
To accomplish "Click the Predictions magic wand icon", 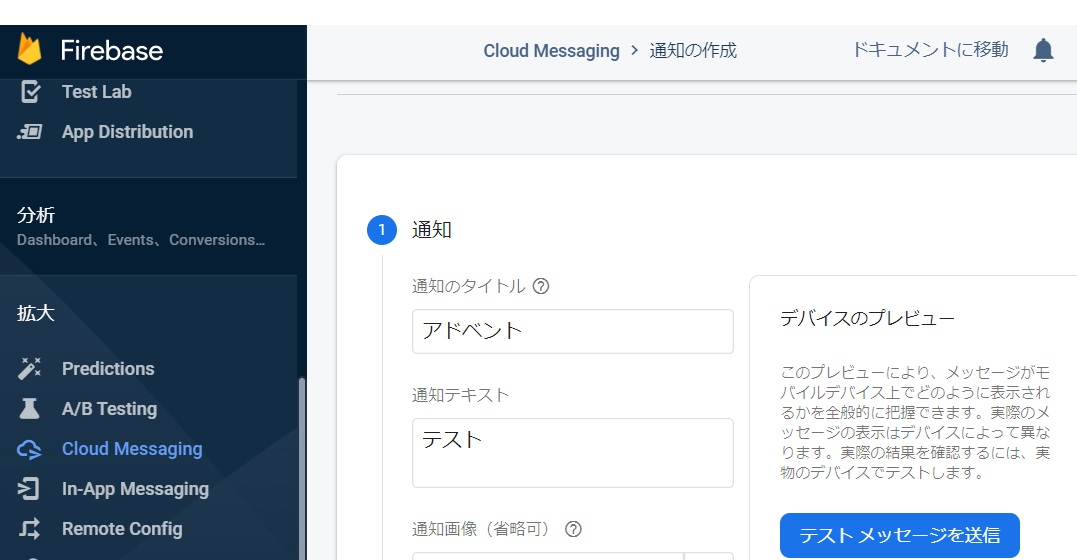I will [30, 369].
